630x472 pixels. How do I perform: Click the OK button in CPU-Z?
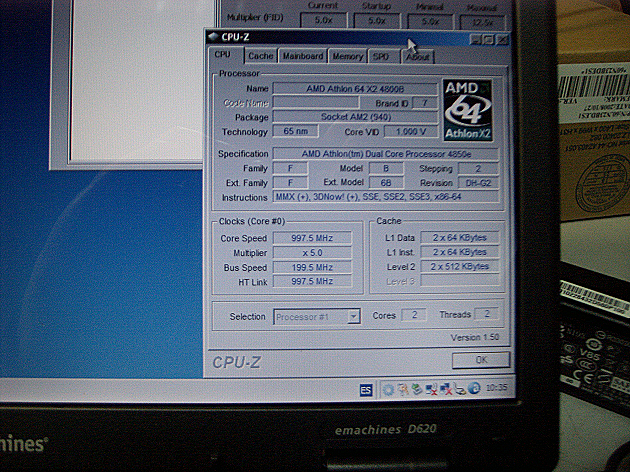click(481, 360)
